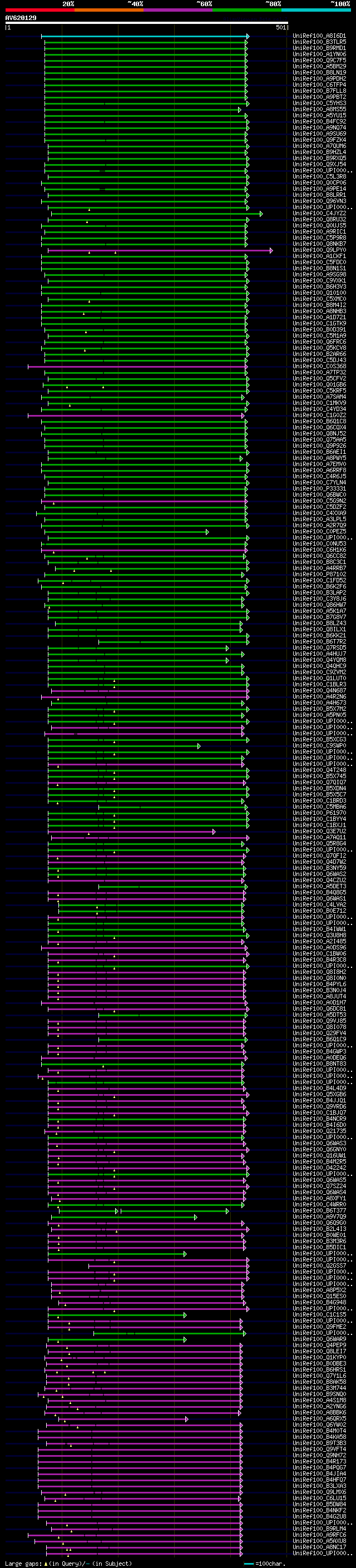Select the UniRef100_Q9C7F5 label
Screen dimensions: 356x1568
(319, 61)
